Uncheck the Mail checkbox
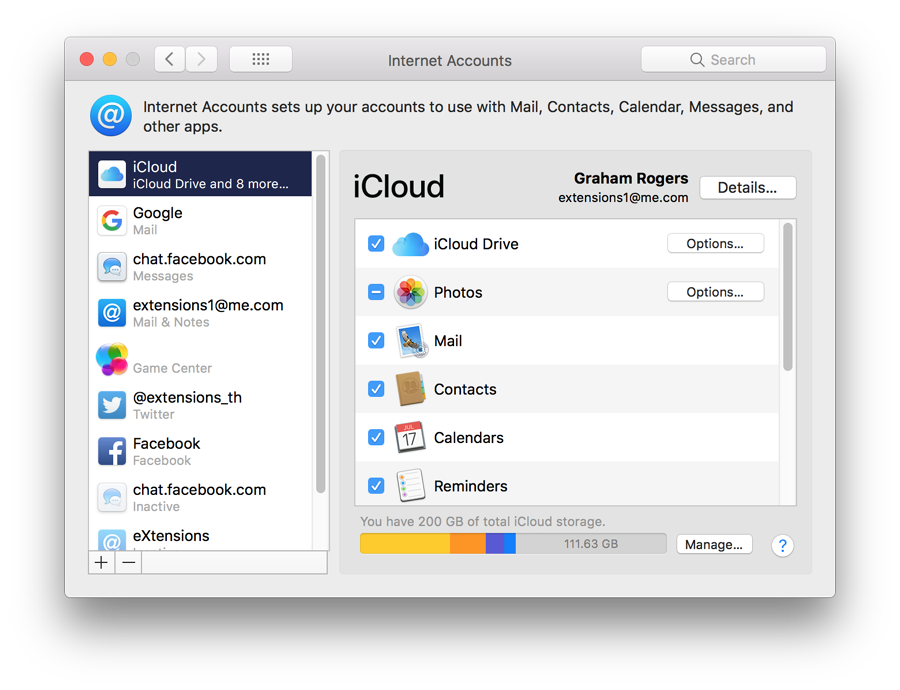 pyautogui.click(x=376, y=341)
